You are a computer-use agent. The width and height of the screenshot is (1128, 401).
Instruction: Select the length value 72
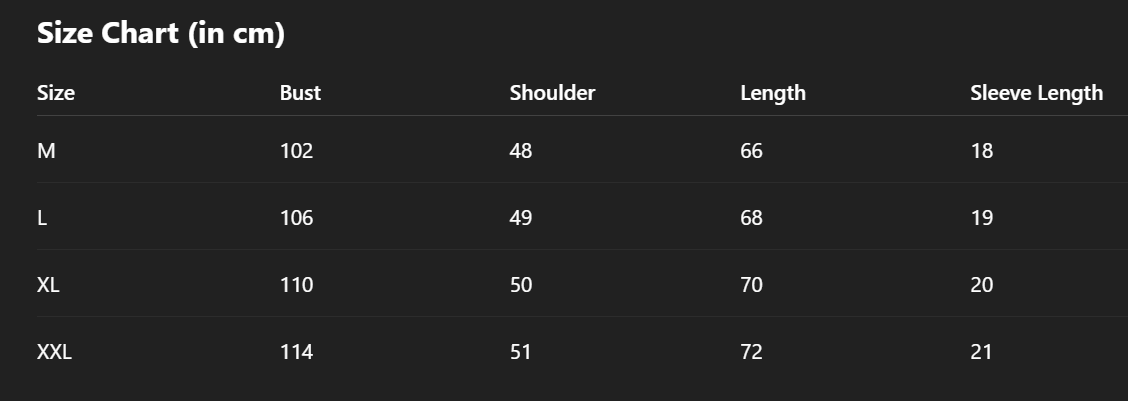tap(751, 351)
